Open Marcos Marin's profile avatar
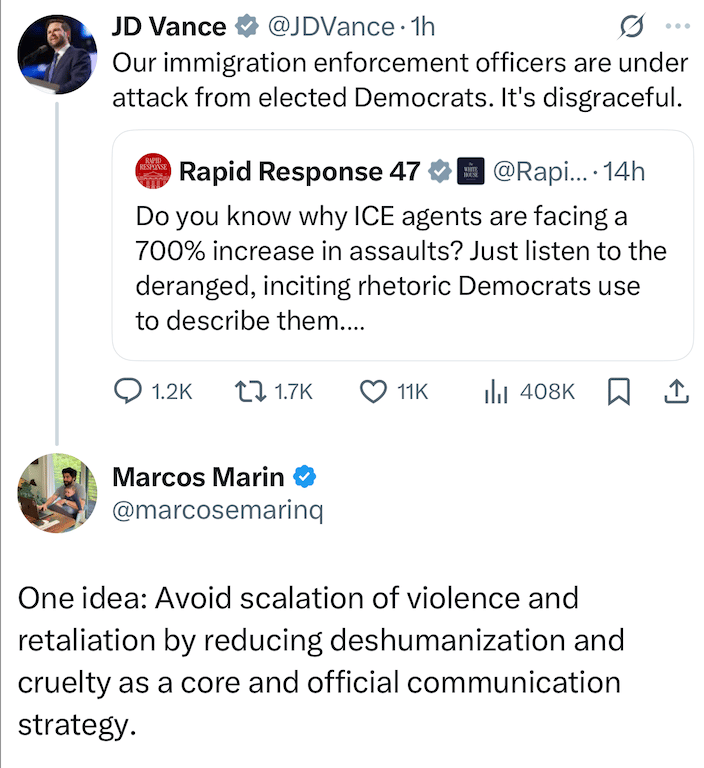704x768 pixels. [x=57, y=493]
